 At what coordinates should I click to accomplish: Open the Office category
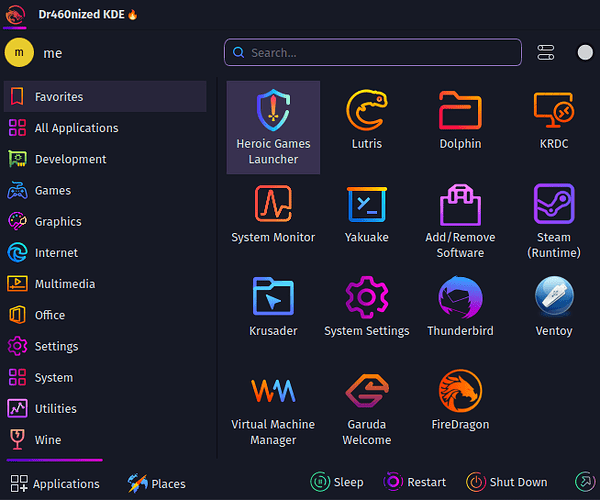coord(105,315)
